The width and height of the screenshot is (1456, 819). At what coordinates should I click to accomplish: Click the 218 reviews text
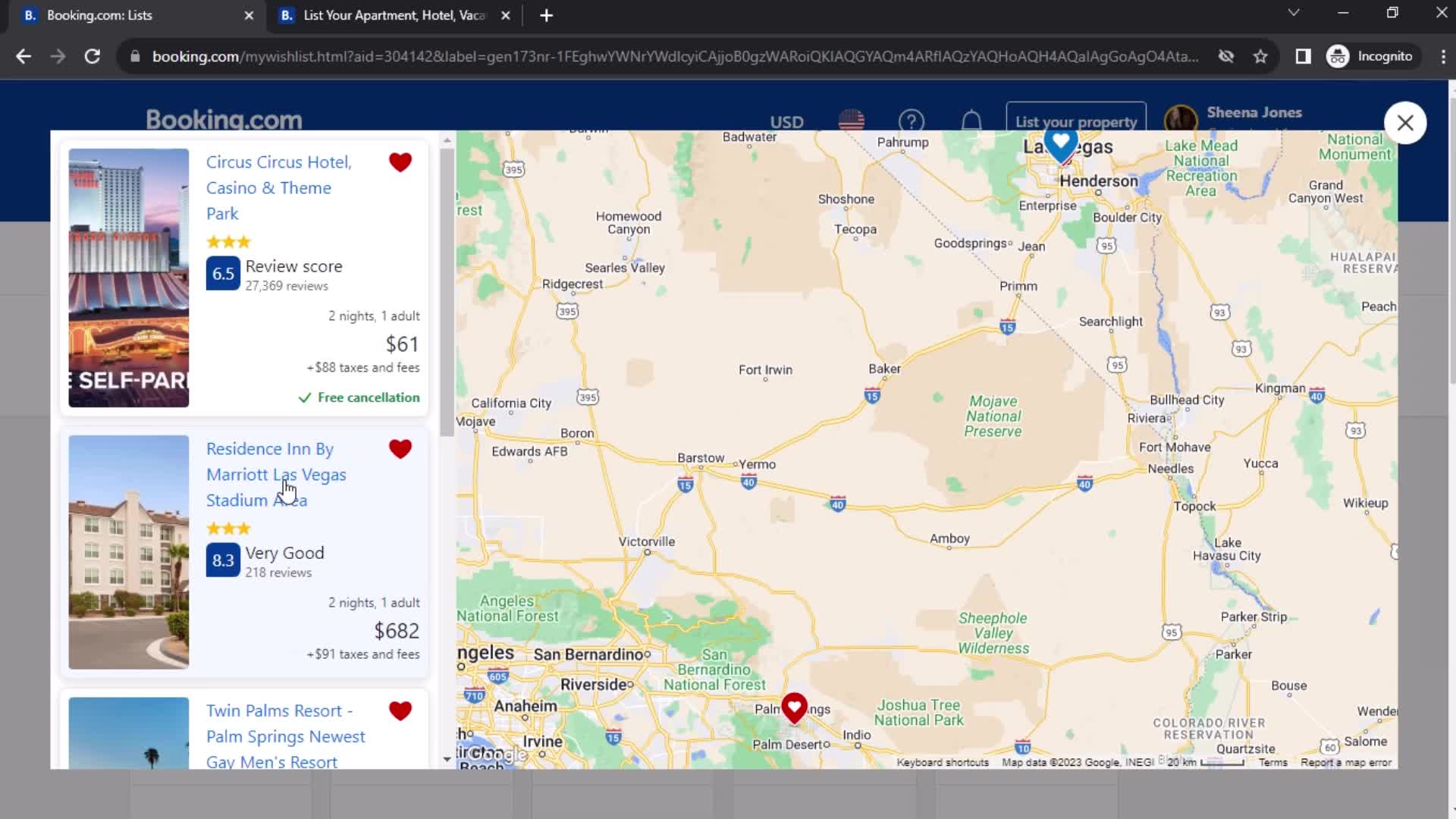[x=278, y=573]
